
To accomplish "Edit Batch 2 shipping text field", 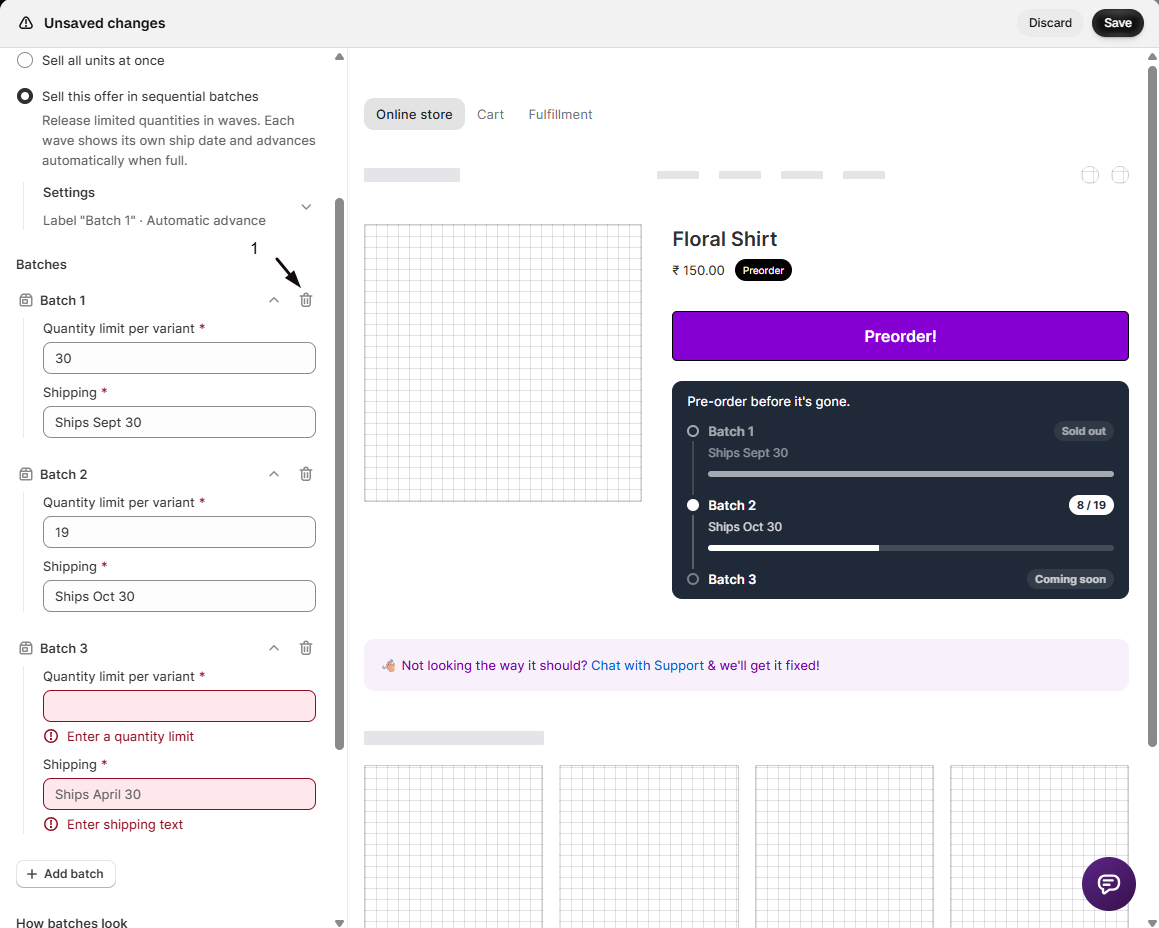I will [x=179, y=596].
